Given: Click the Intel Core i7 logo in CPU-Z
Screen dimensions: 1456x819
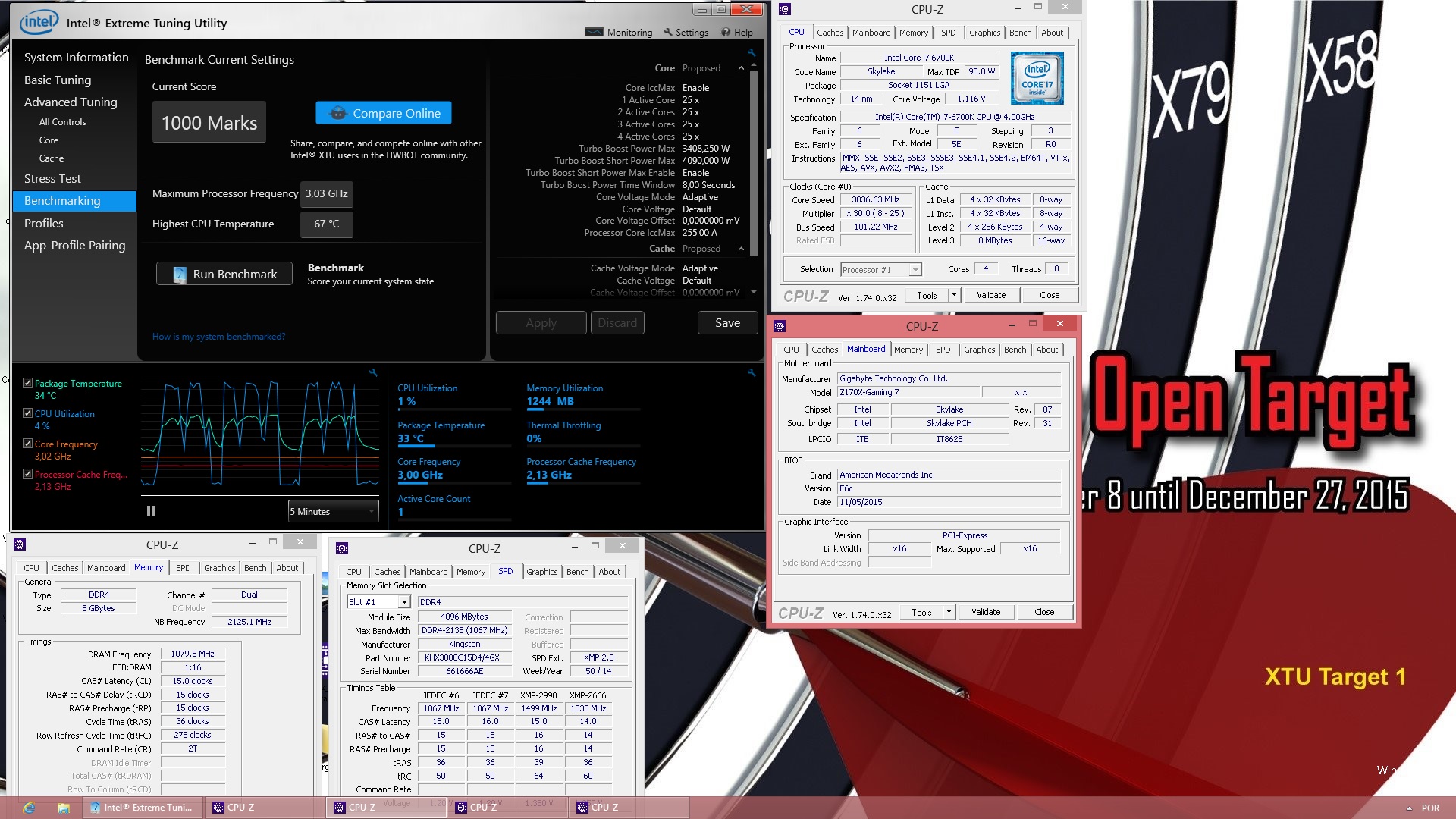Looking at the screenshot, I should (1037, 77).
